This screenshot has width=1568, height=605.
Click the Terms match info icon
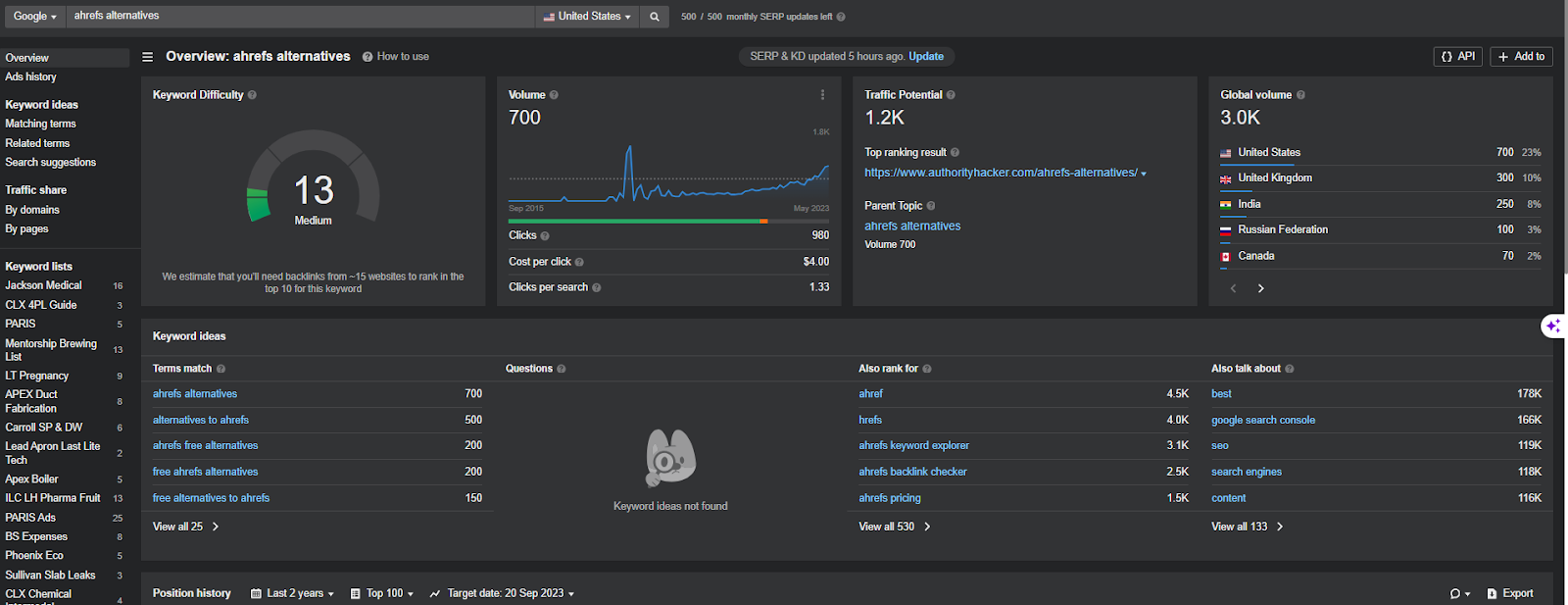pyautogui.click(x=220, y=369)
